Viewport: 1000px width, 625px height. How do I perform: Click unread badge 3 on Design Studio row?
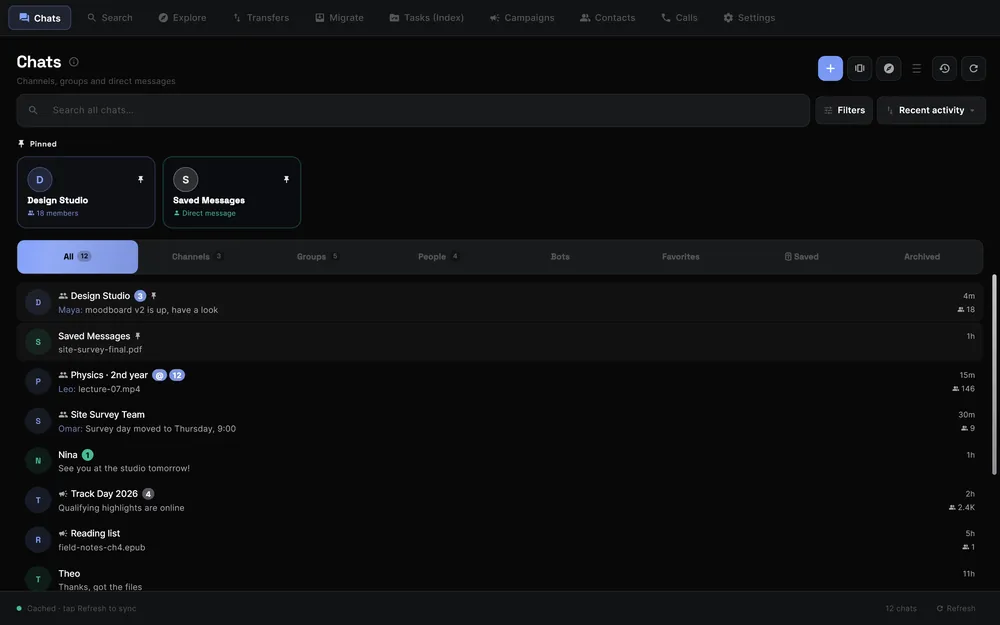point(140,296)
